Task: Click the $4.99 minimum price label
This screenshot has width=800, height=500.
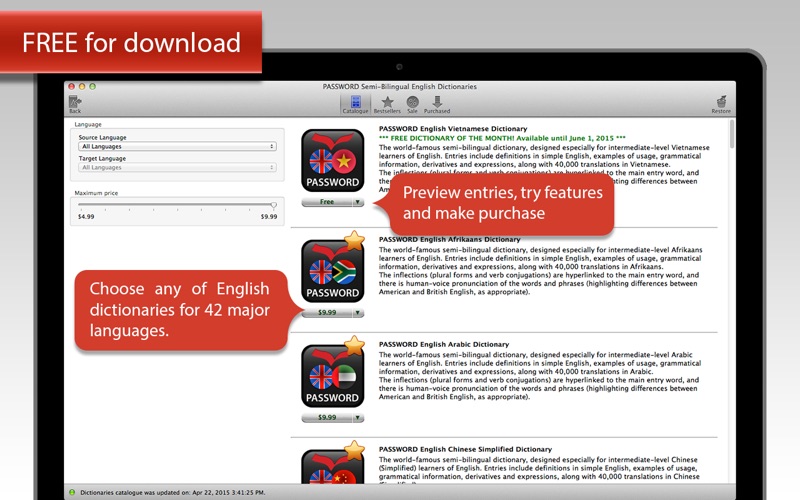Action: 86,217
